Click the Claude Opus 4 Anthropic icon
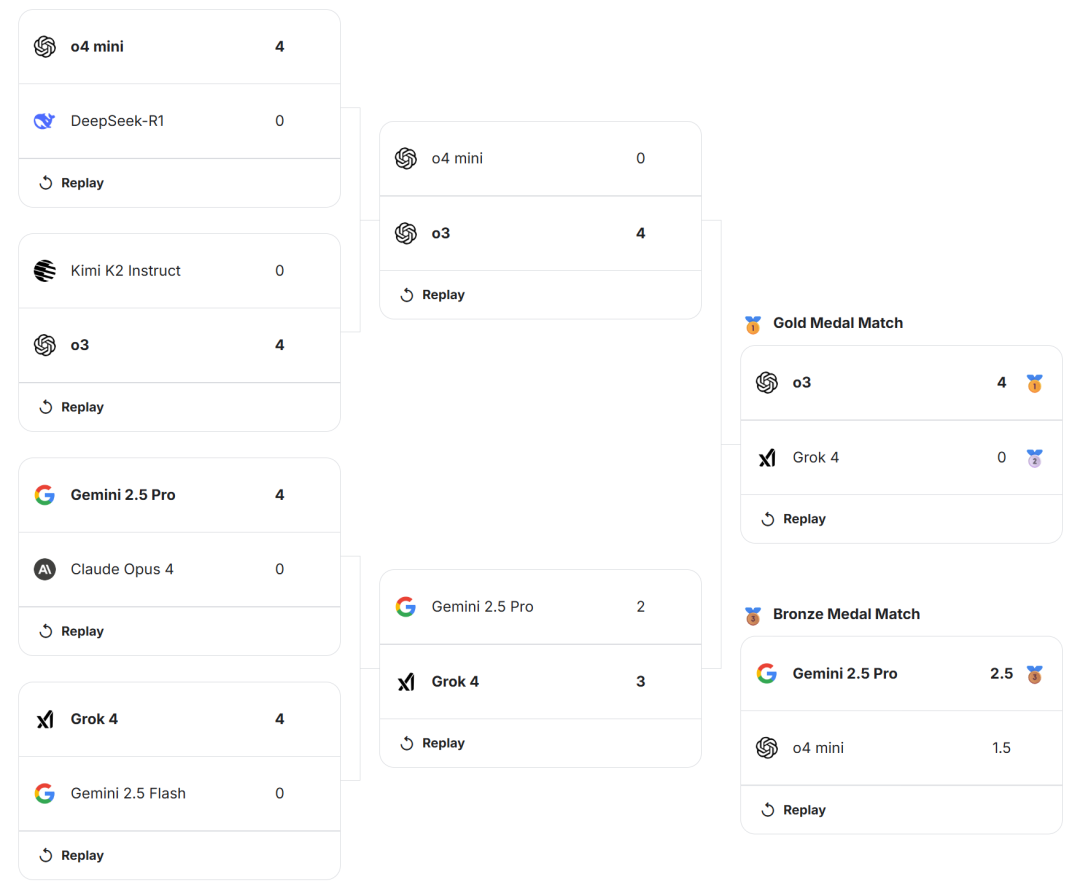Screen dimensions: 1080x893 click(x=44, y=569)
